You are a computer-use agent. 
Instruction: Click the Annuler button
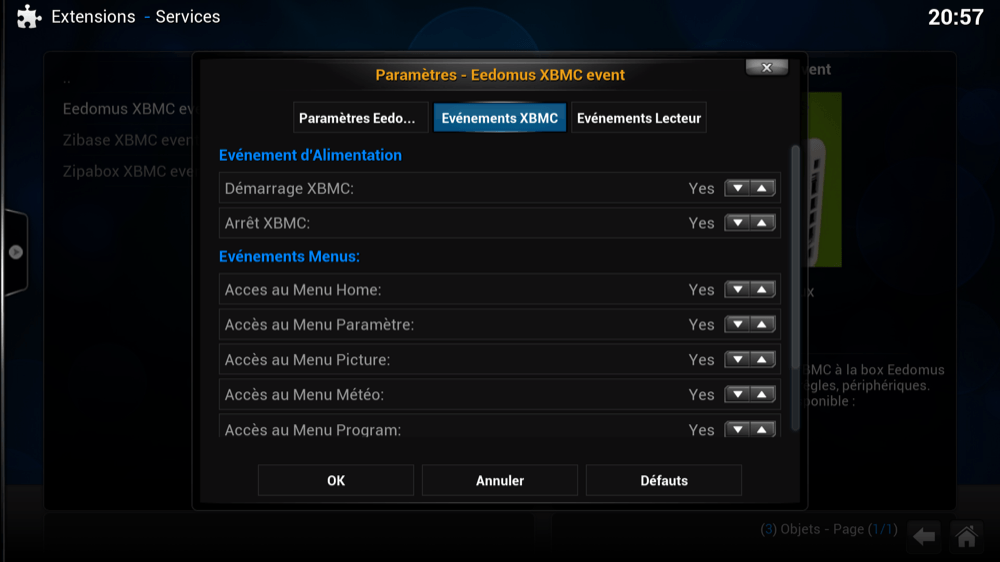coord(499,480)
